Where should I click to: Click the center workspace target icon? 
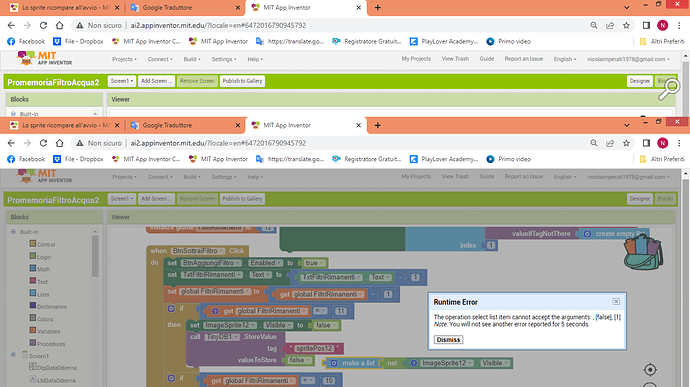[650, 370]
